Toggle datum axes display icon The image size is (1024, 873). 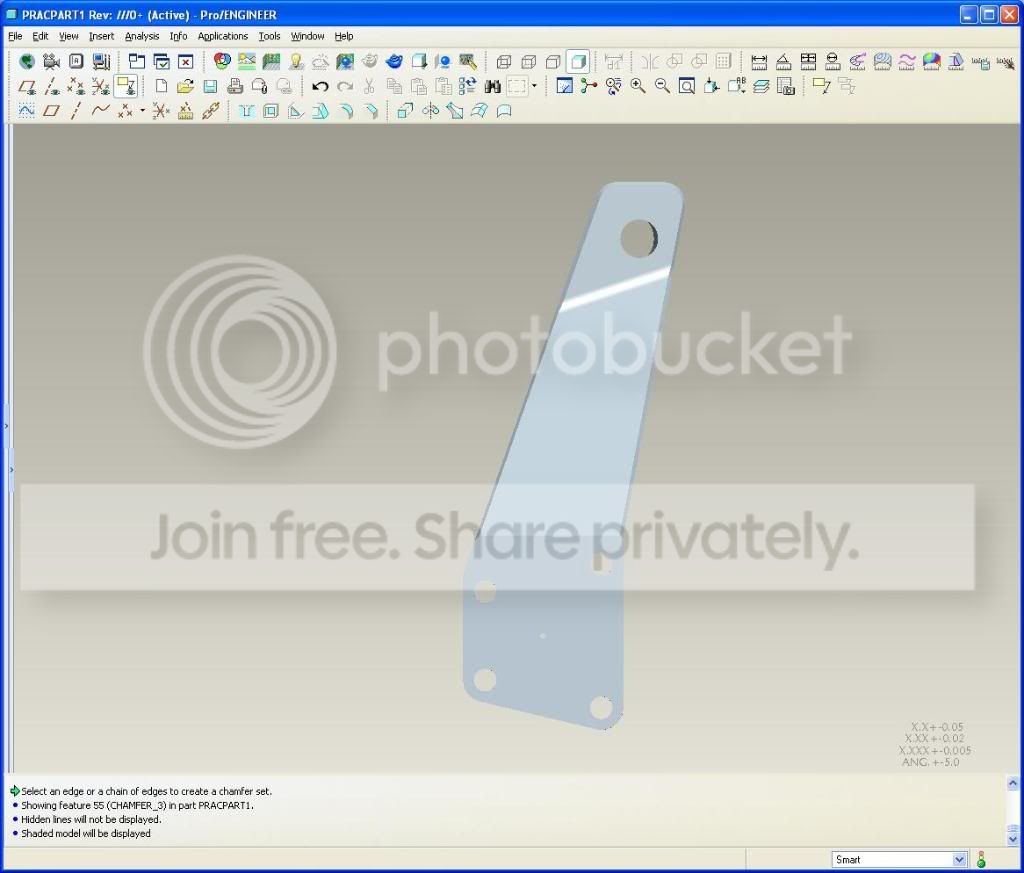click(x=52, y=86)
